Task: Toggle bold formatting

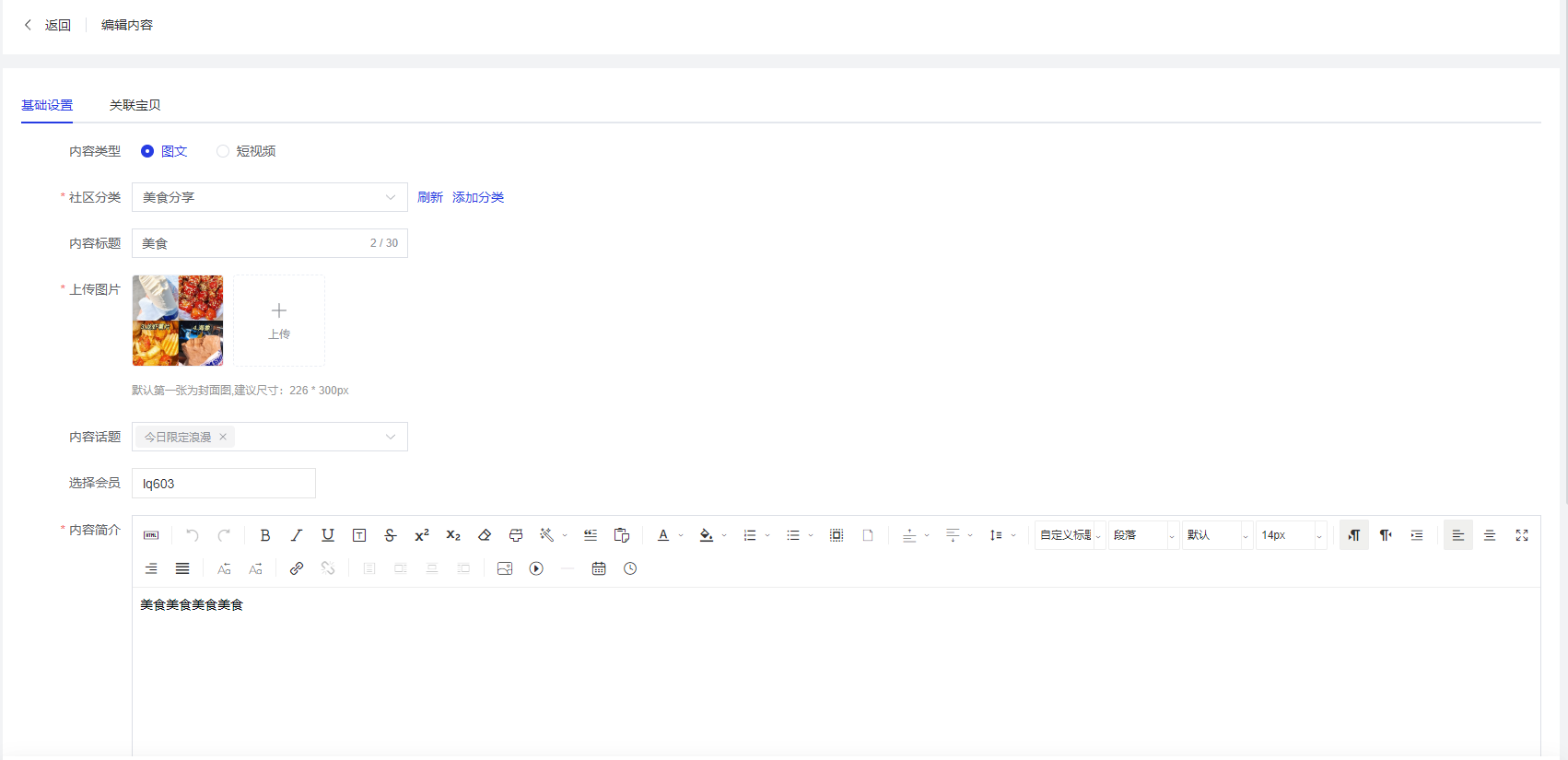Action: pyautogui.click(x=265, y=535)
